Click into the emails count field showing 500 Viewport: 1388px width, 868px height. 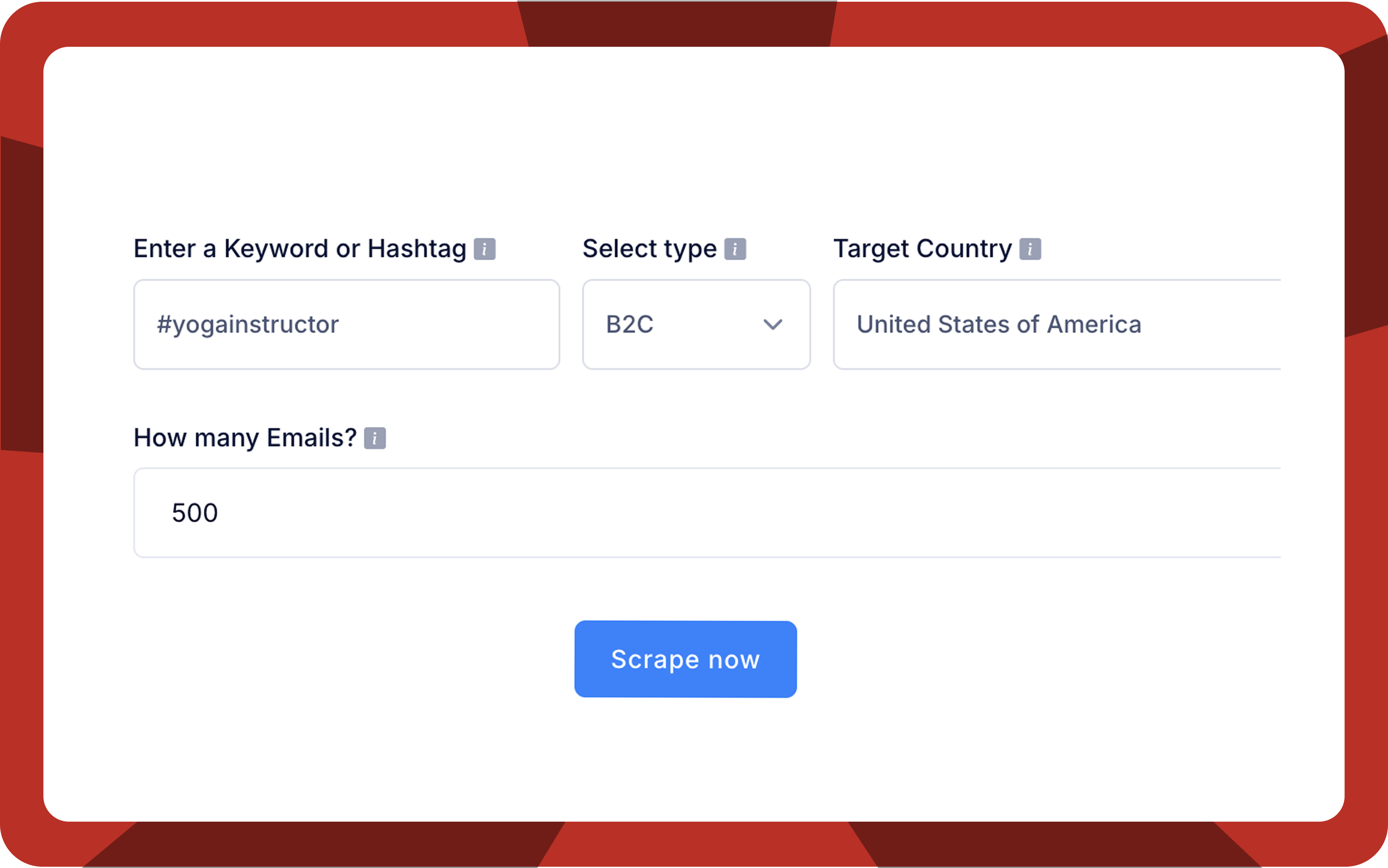(708, 512)
